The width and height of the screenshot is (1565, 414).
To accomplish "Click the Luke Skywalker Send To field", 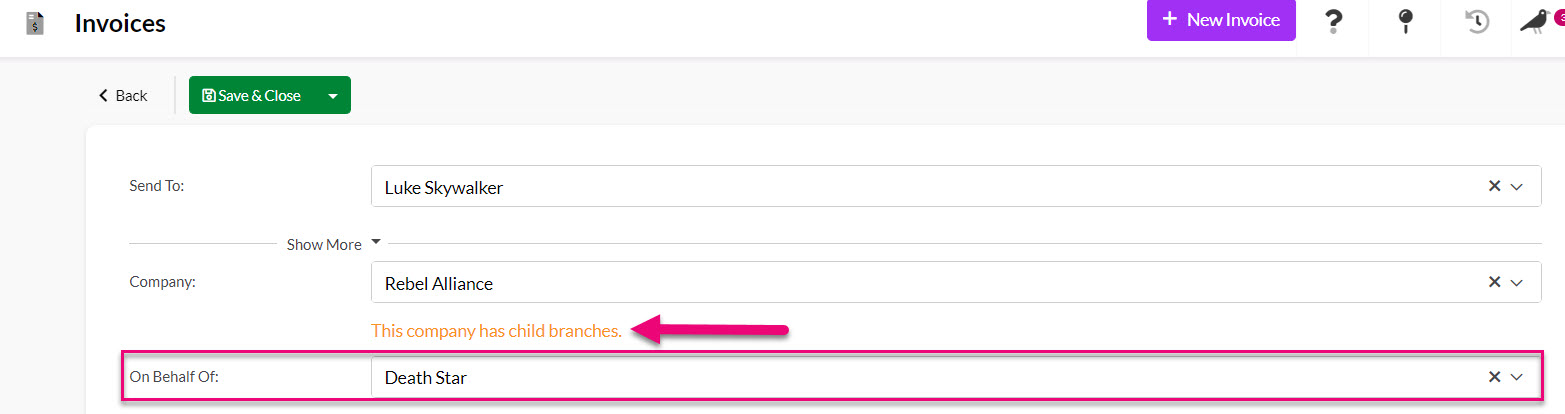I will 955,186.
